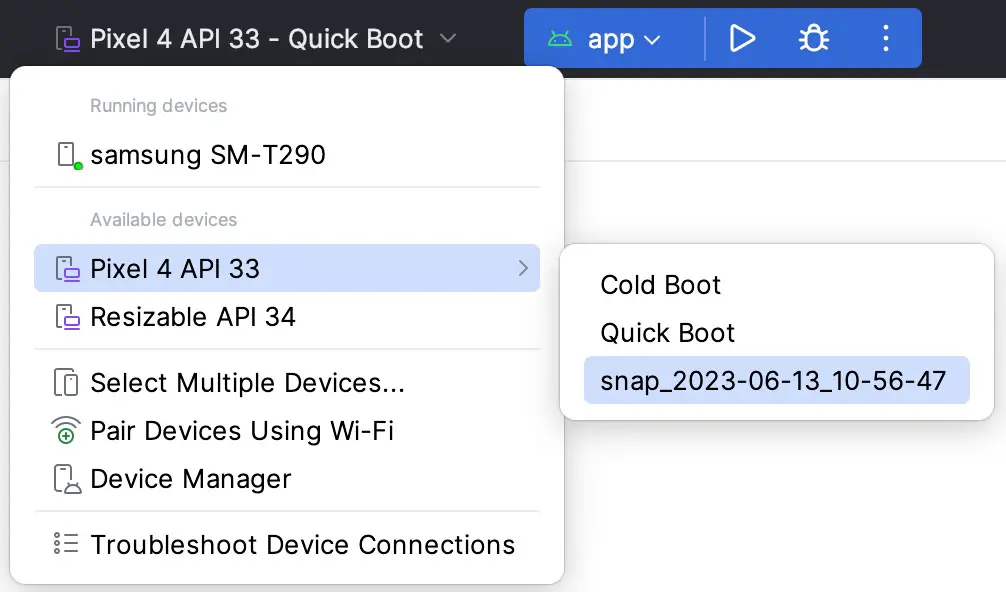The height and width of the screenshot is (592, 1006).
Task: Click the Select Multiple Devices icon
Action: click(x=66, y=382)
